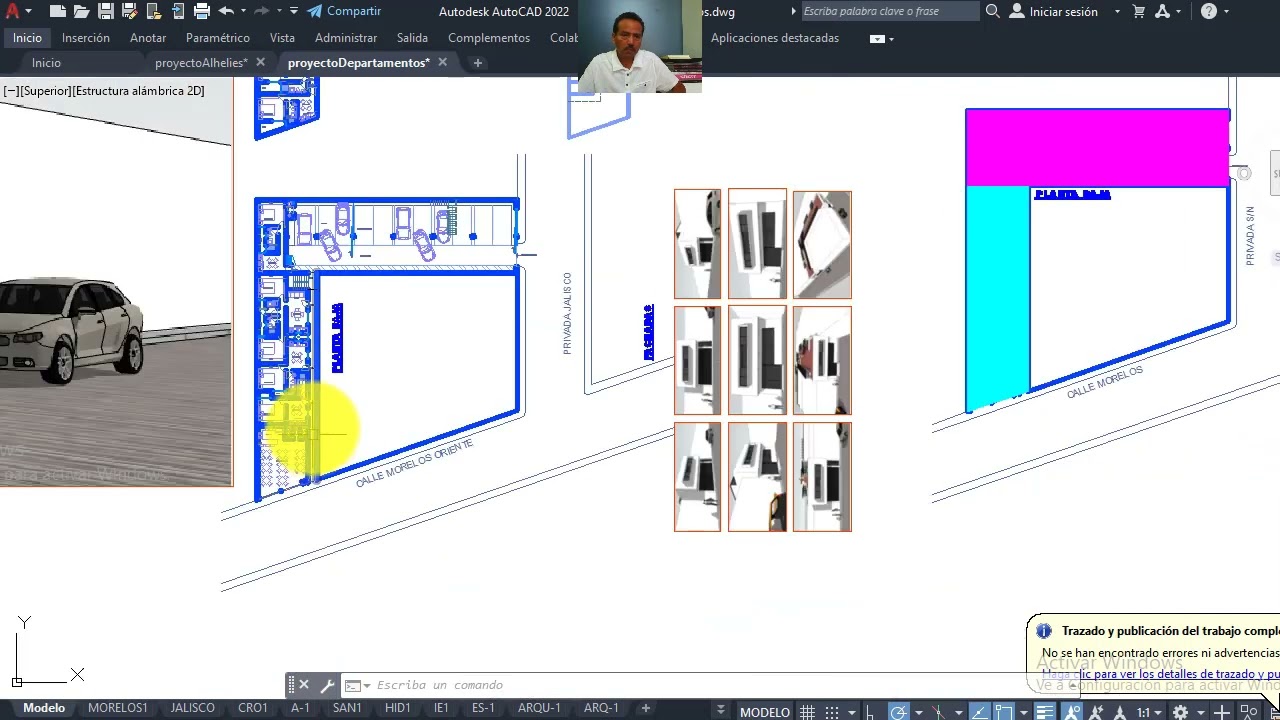
Task: Click the Redo arrow icon
Action: 262,11
